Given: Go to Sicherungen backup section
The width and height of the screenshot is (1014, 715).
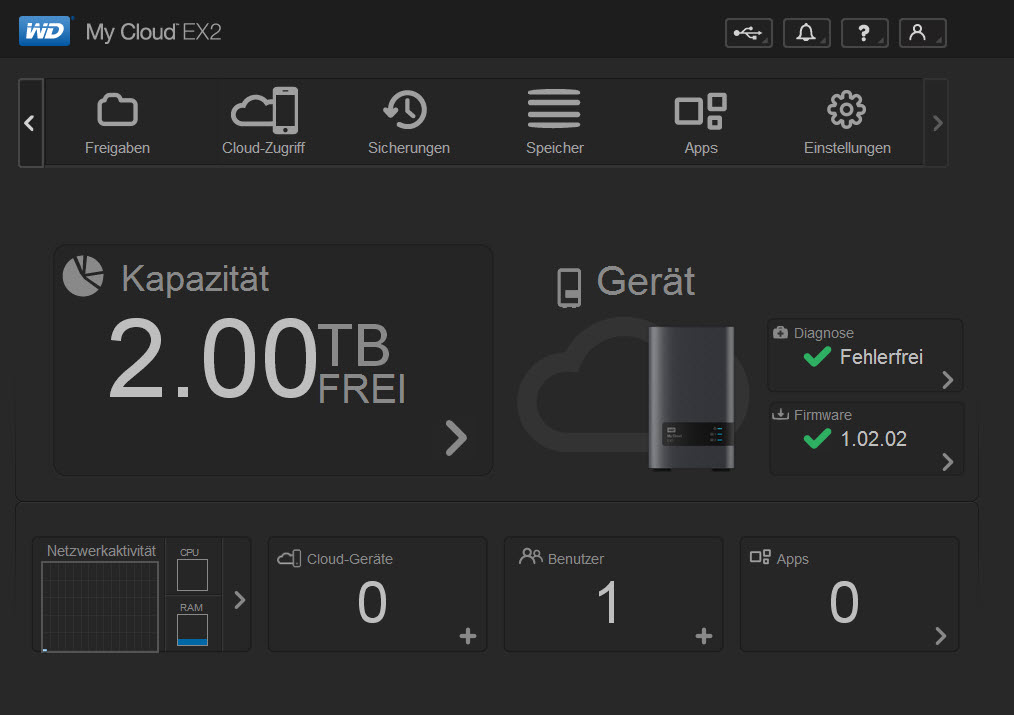Looking at the screenshot, I should point(408,122).
